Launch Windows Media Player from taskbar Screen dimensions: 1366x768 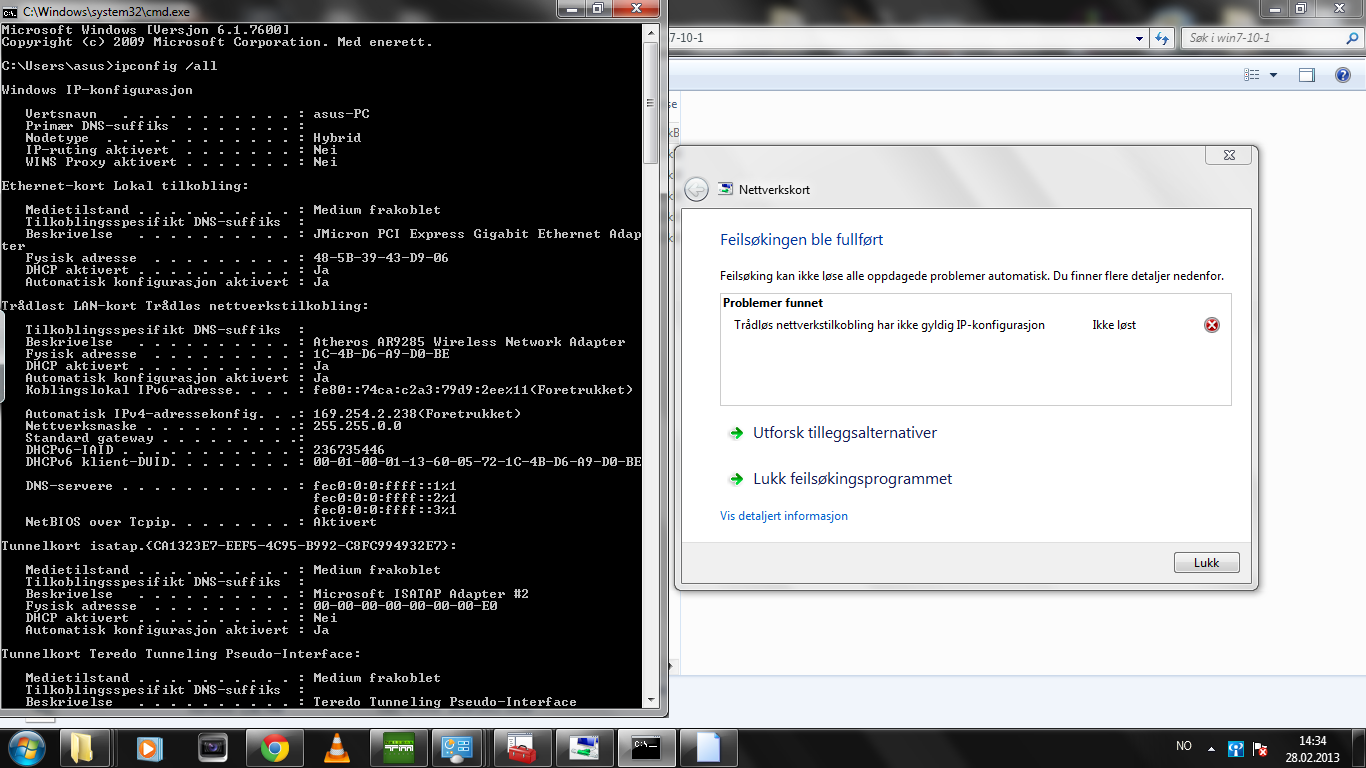pos(148,748)
